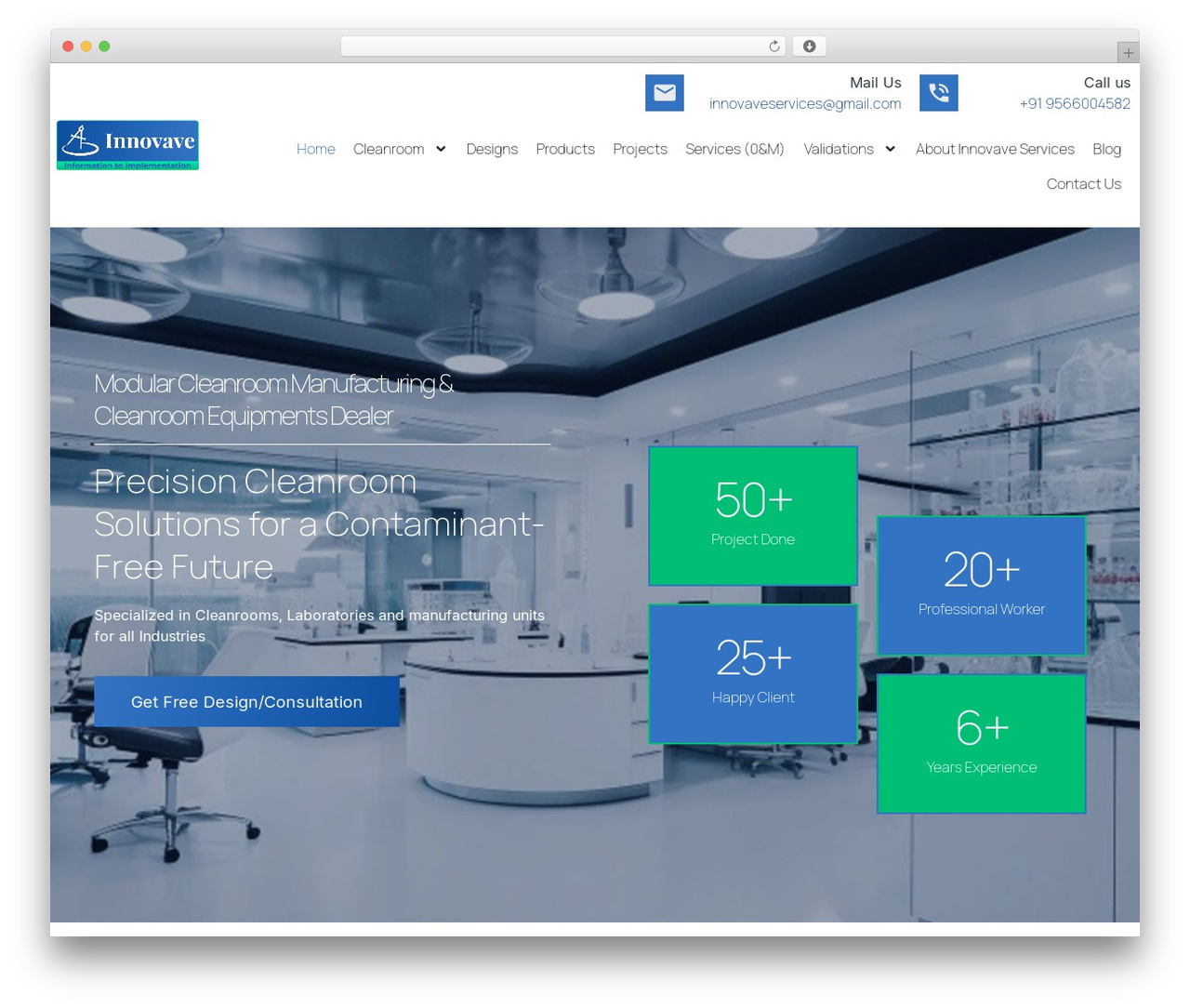Image resolution: width=1190 pixels, height=1008 pixels.
Task: Navigate to Products
Action: (565, 149)
